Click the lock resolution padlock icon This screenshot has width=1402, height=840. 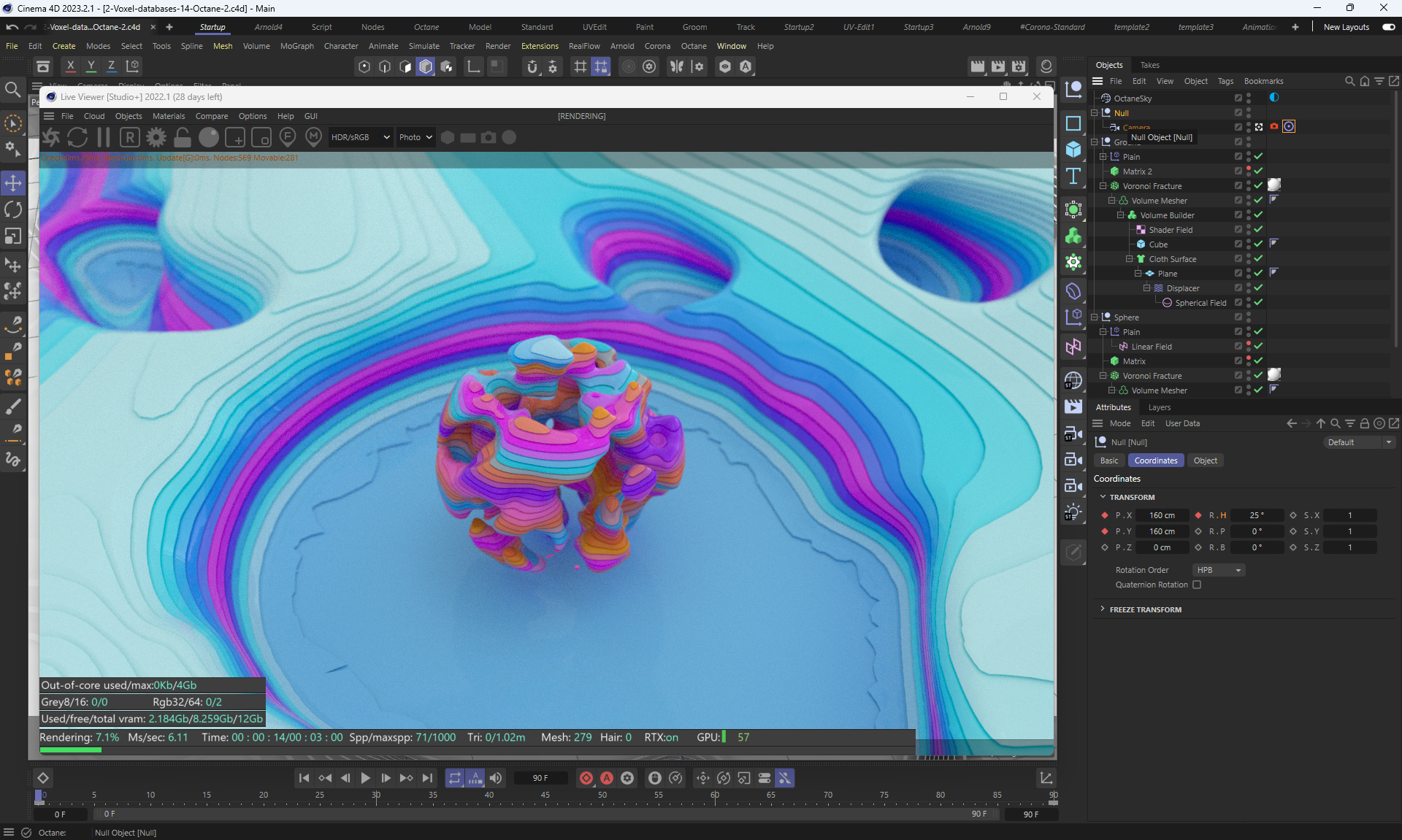[x=183, y=137]
